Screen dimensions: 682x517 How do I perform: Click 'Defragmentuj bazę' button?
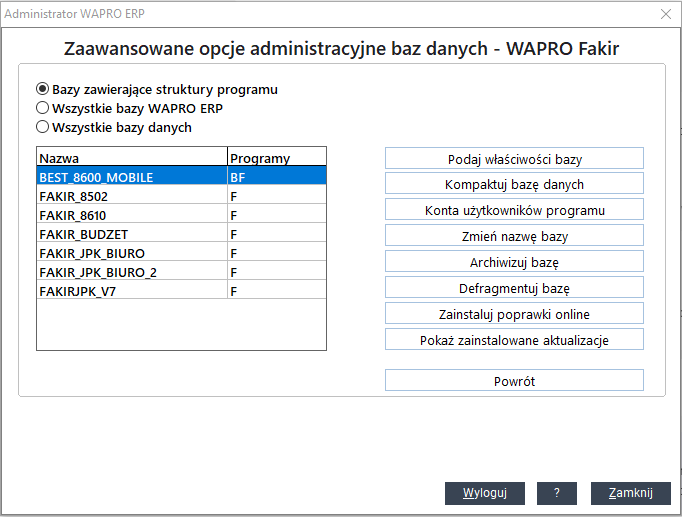(x=514, y=288)
